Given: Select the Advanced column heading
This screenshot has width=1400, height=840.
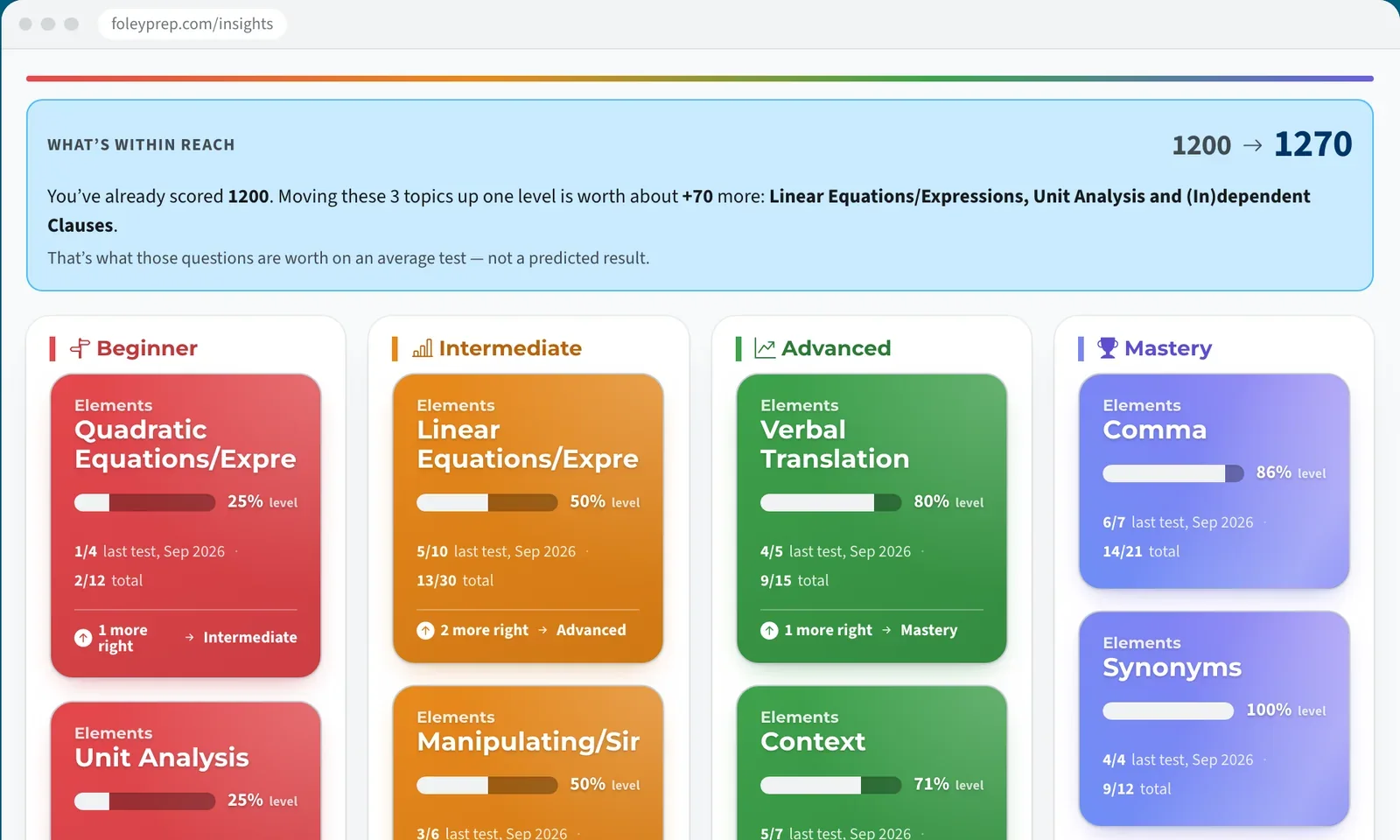Looking at the screenshot, I should point(836,348).
